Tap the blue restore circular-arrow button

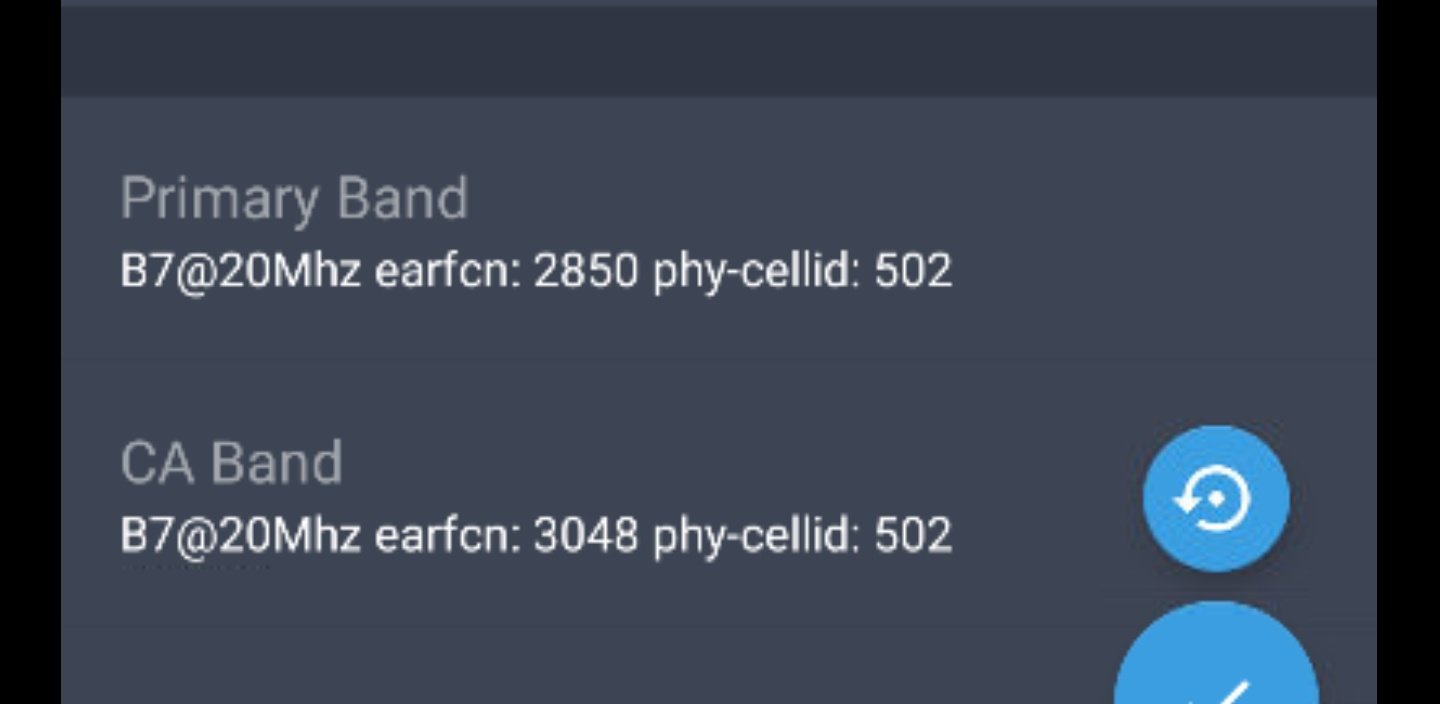coord(1216,498)
